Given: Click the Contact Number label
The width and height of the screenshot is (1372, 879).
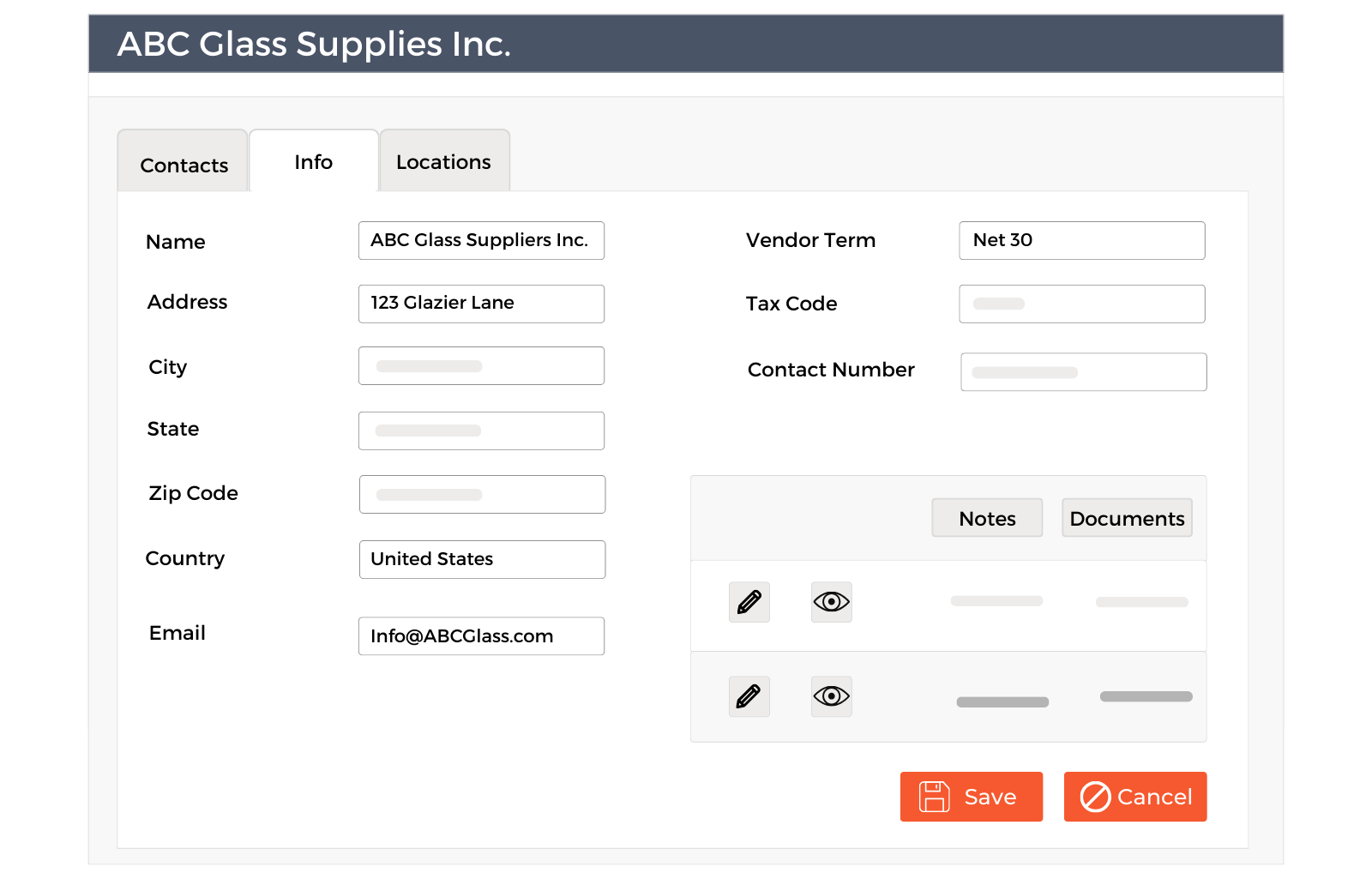Looking at the screenshot, I should point(831,370).
